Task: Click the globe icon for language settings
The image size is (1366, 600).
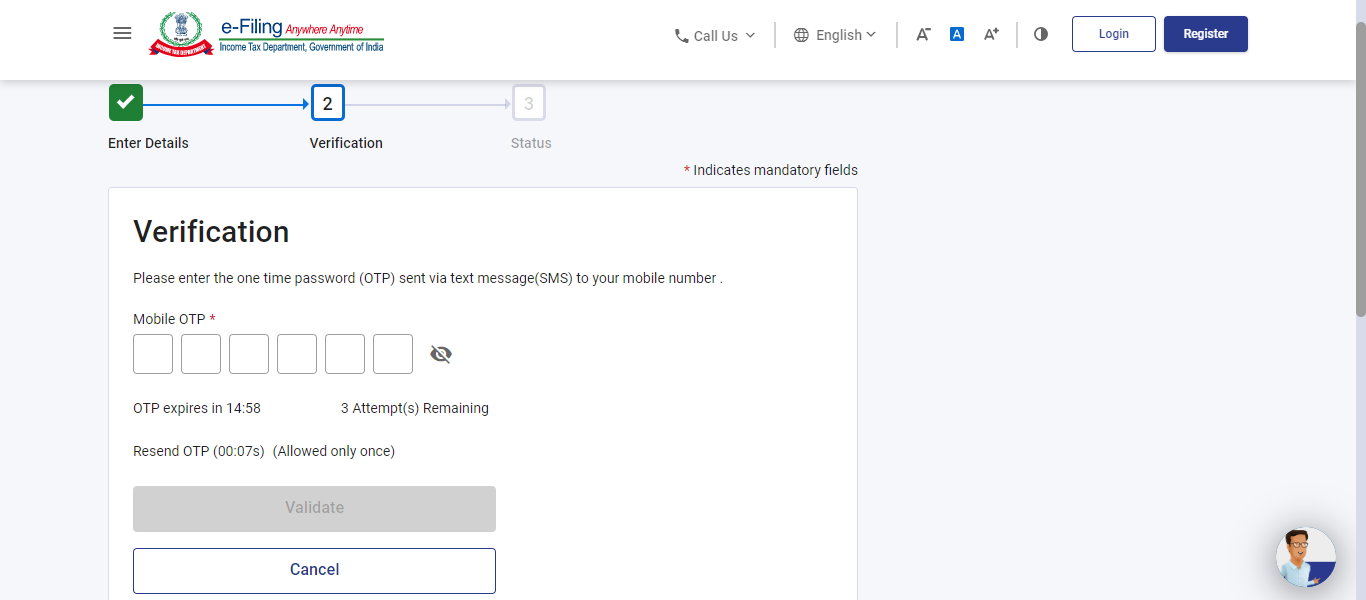Action: (x=800, y=34)
